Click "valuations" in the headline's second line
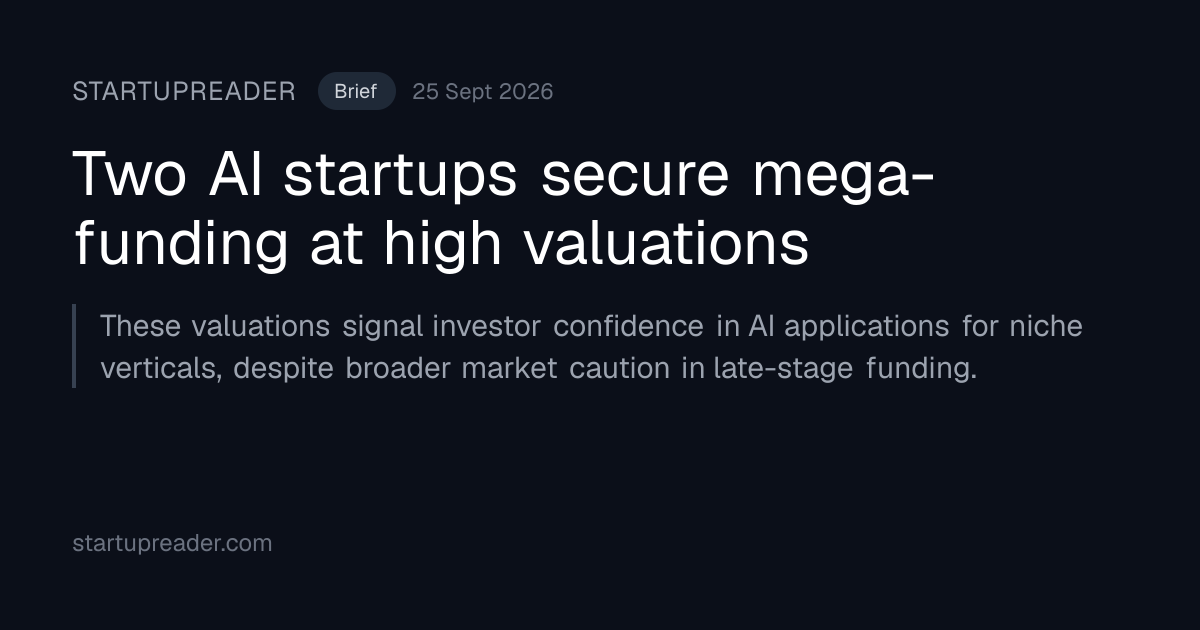Screen dimensions: 1200x630 (665, 243)
